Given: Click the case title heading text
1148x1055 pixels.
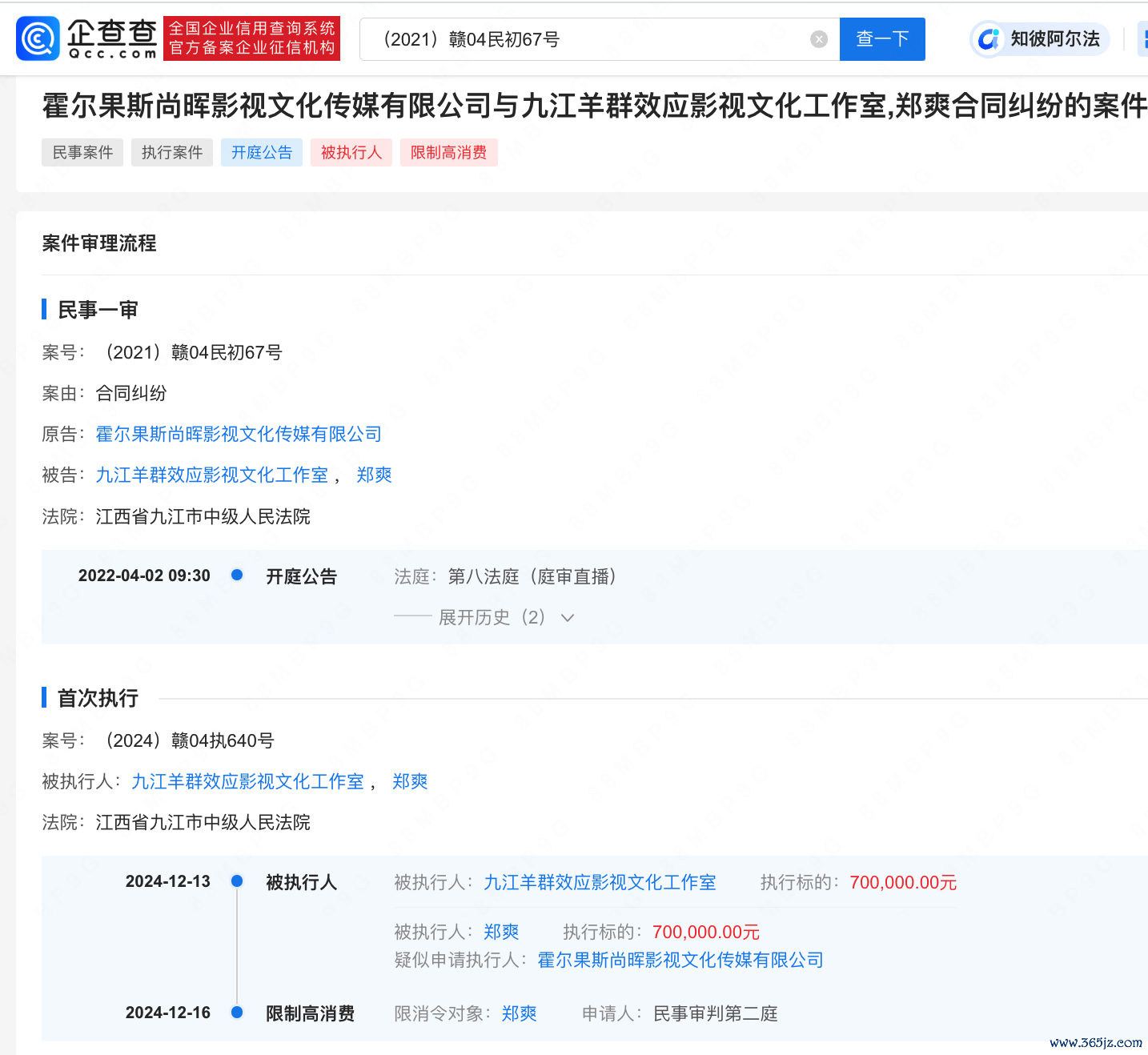Looking at the screenshot, I should 595,106.
